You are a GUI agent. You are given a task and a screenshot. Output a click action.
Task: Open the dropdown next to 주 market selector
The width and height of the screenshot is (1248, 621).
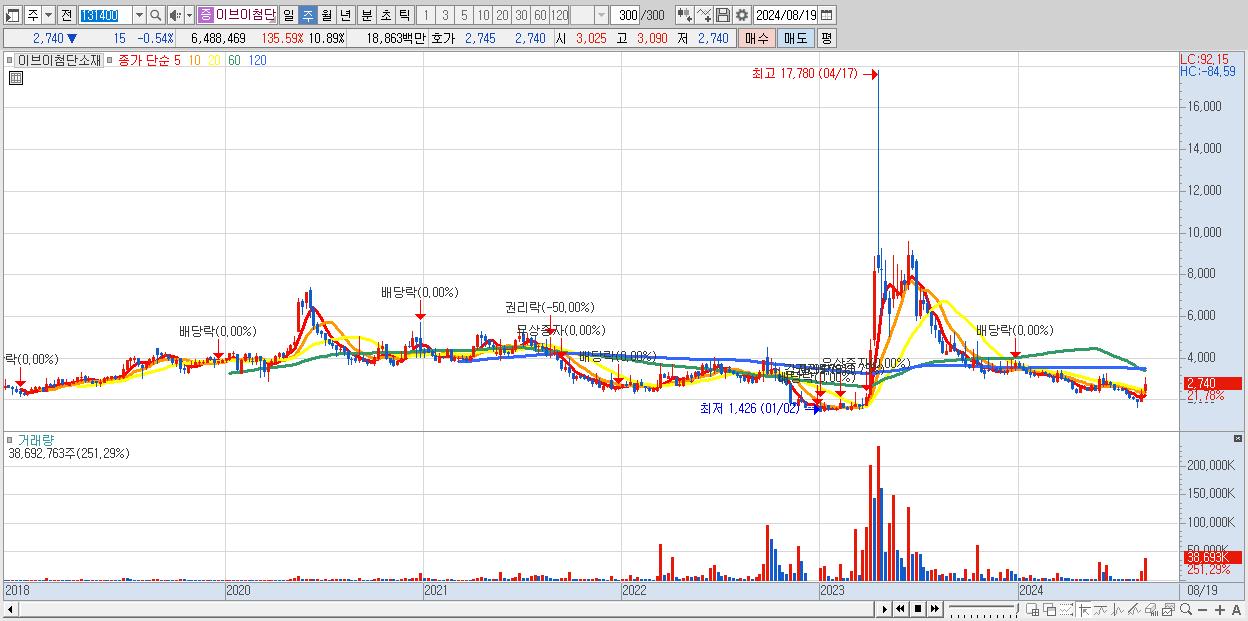click(x=47, y=15)
